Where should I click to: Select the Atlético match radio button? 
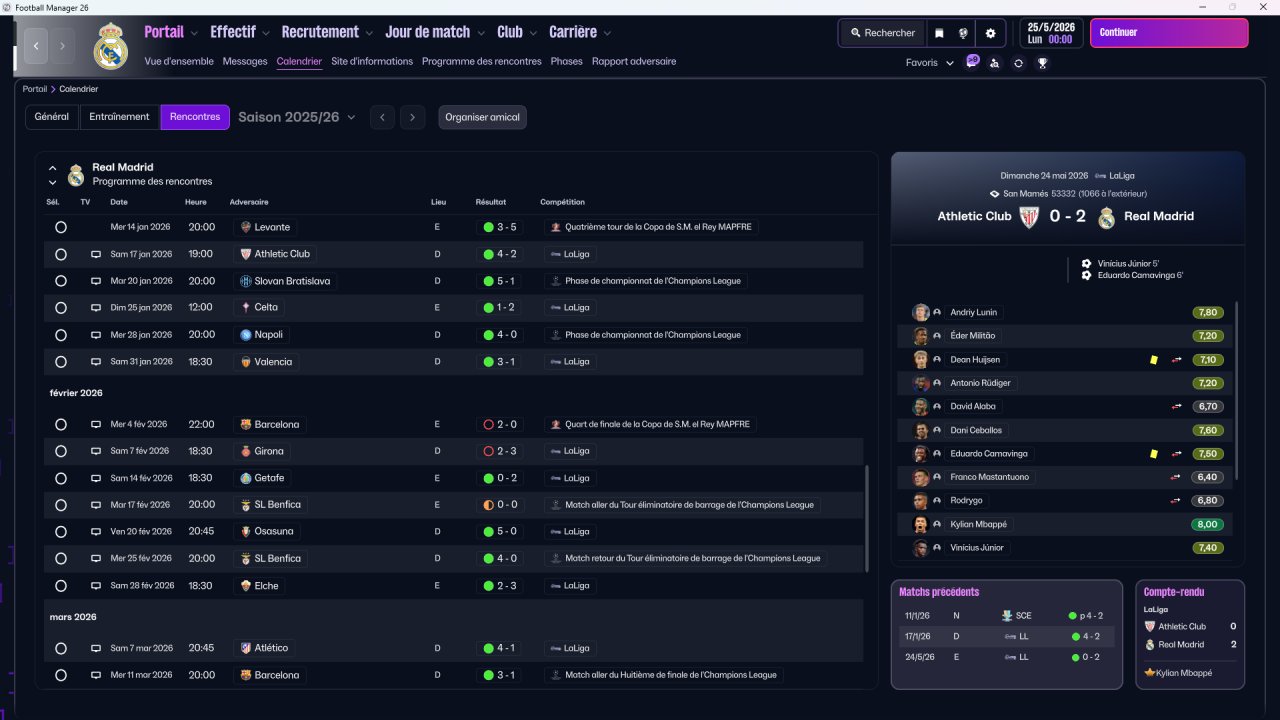click(61, 648)
